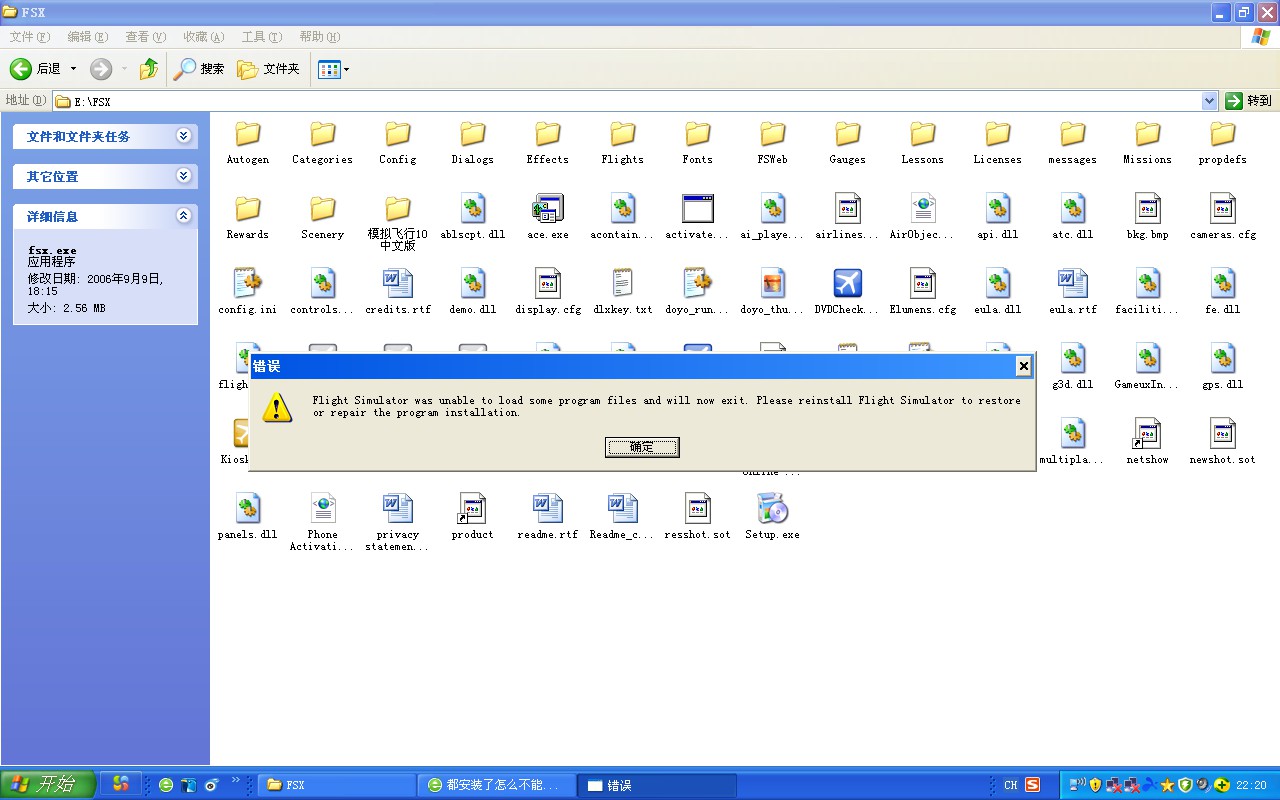Screen dimensions: 1280x800
Task: Expand the address bar dropdown
Action: coord(1209,101)
